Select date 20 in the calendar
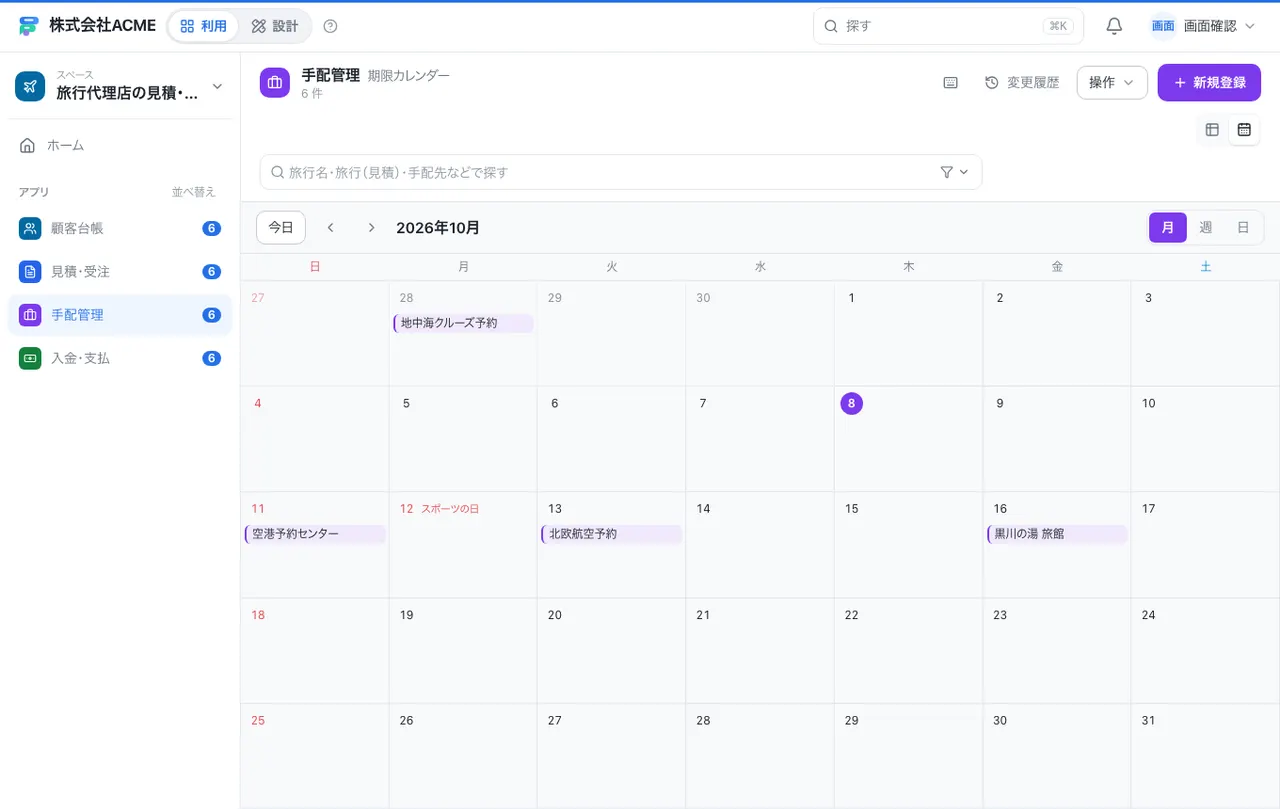1280x809 pixels. (x=555, y=615)
